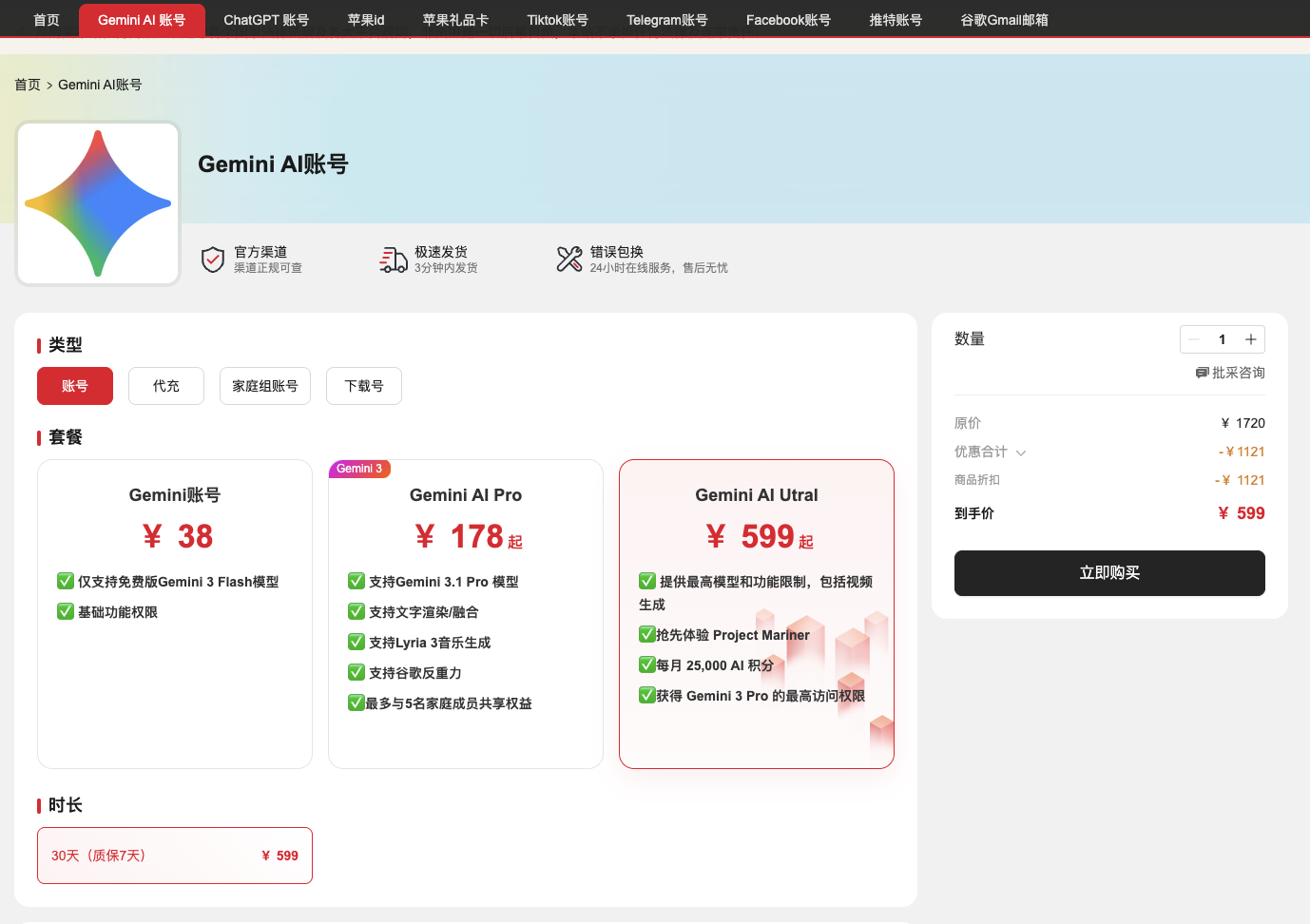Open the 苹果id nav tab
This screenshot has width=1310, height=924.
tap(366, 19)
